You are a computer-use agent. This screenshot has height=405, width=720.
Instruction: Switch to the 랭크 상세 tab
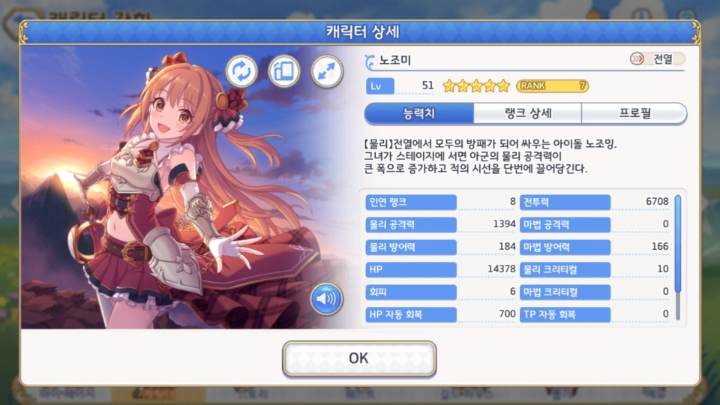tap(528, 113)
